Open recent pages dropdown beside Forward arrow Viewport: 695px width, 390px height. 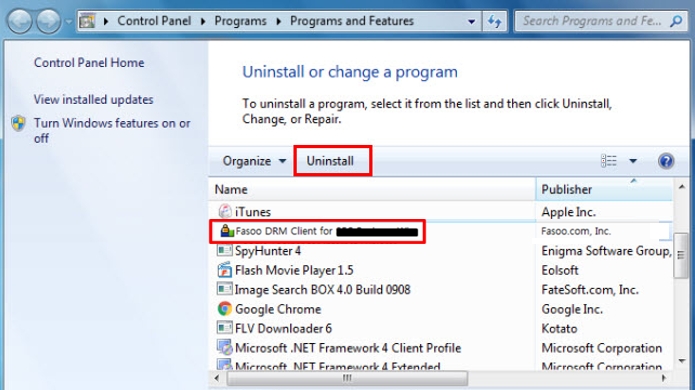pyautogui.click(x=69, y=21)
